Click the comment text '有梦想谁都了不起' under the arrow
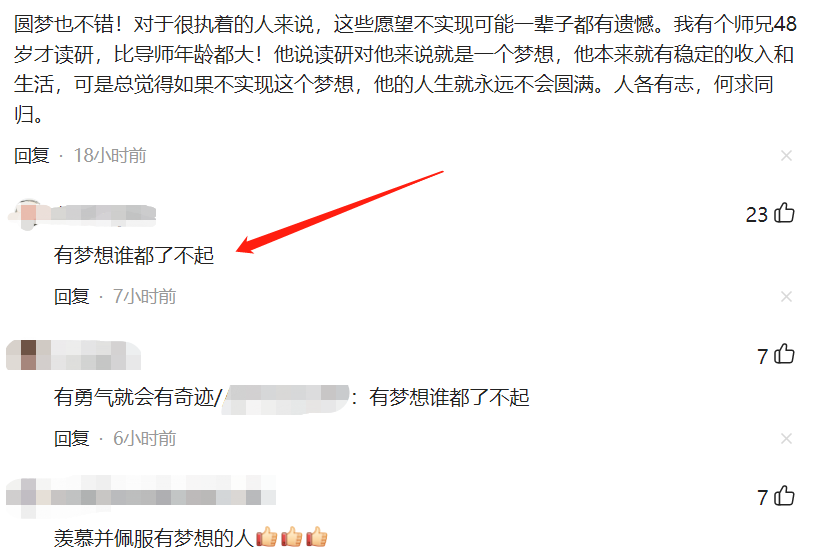The height and width of the screenshot is (559, 819). coord(134,255)
